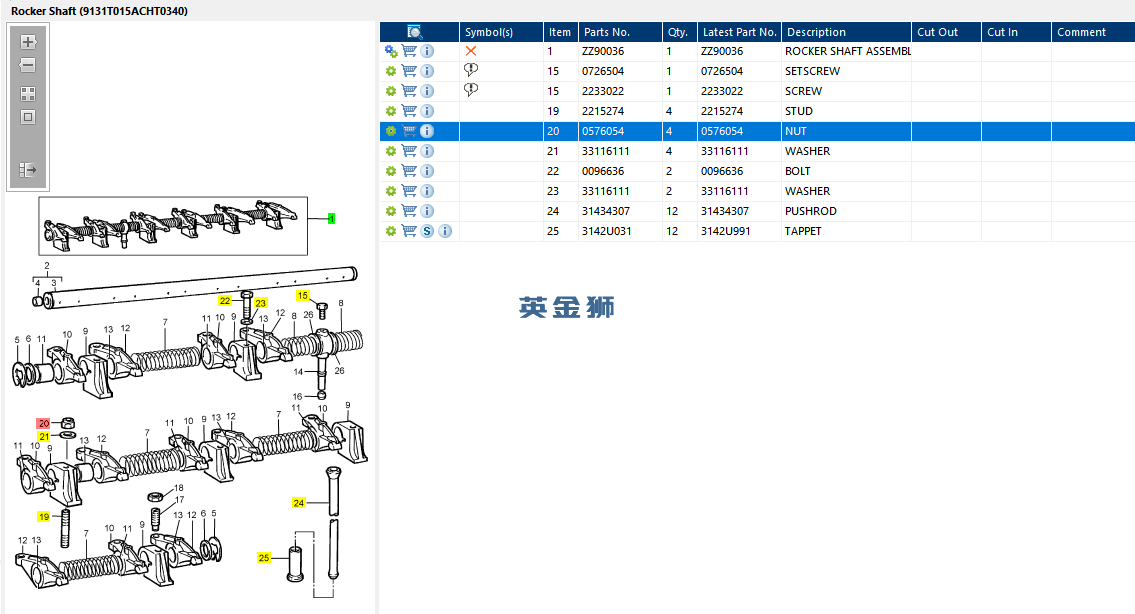
Task: Click green gear icon on STUD row
Action: coord(391,112)
